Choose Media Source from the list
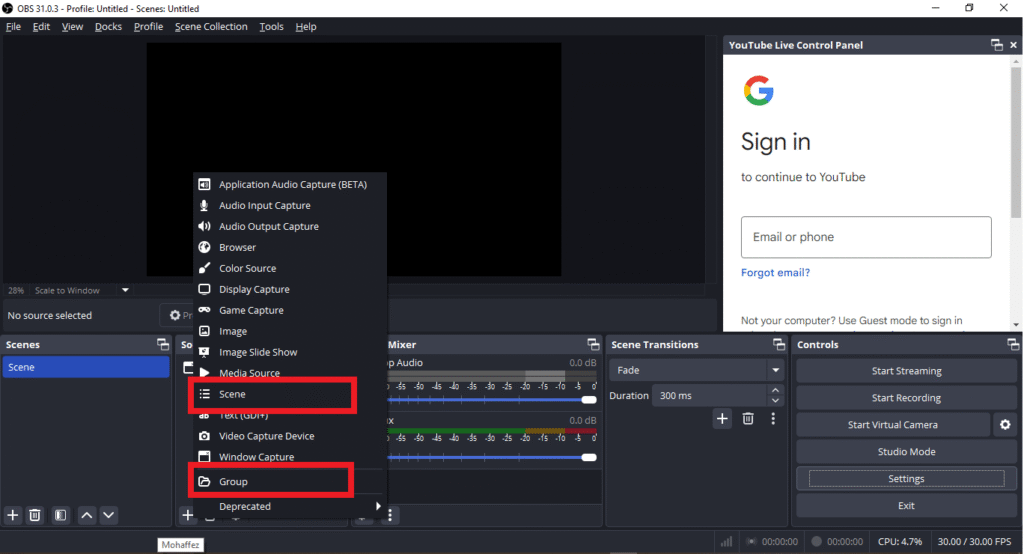 [289, 372]
